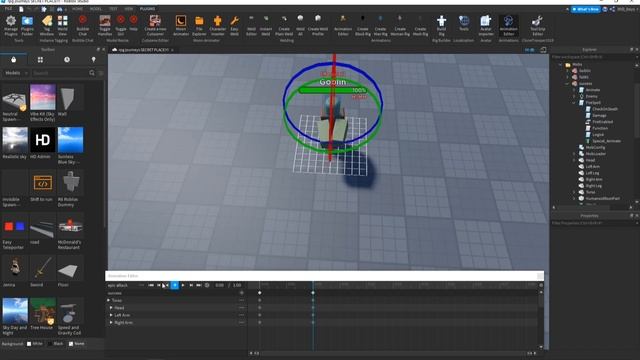Open the FILE menu
Viewport: 640px width, 360px height.
pos(8,9)
